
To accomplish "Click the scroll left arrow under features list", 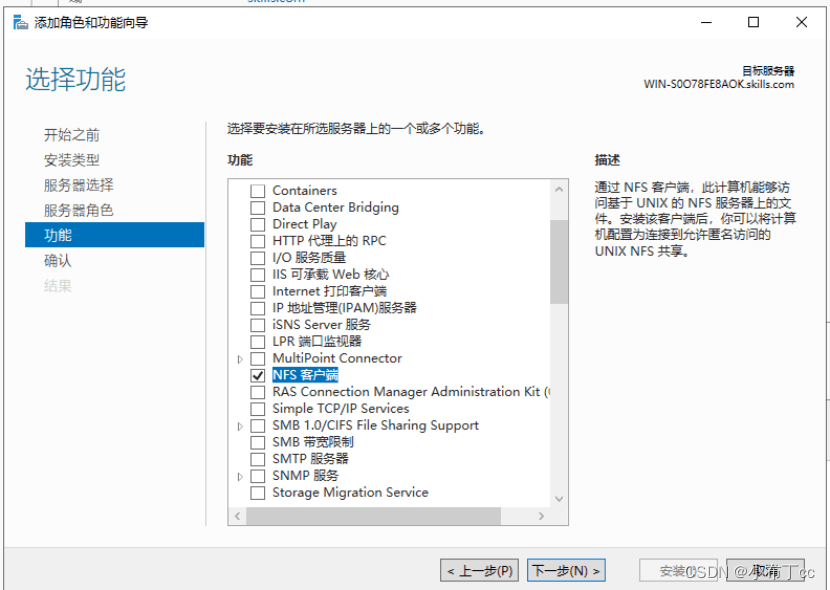I will coord(238,516).
